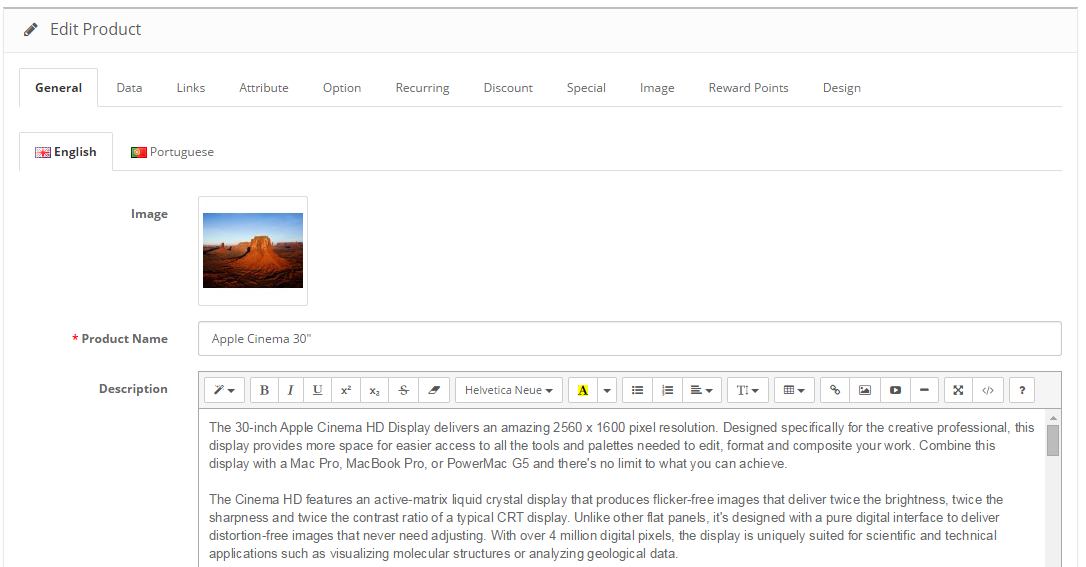Viewport: 1086px width, 567px height.
Task: Open the Discount tab
Action: coord(508,88)
